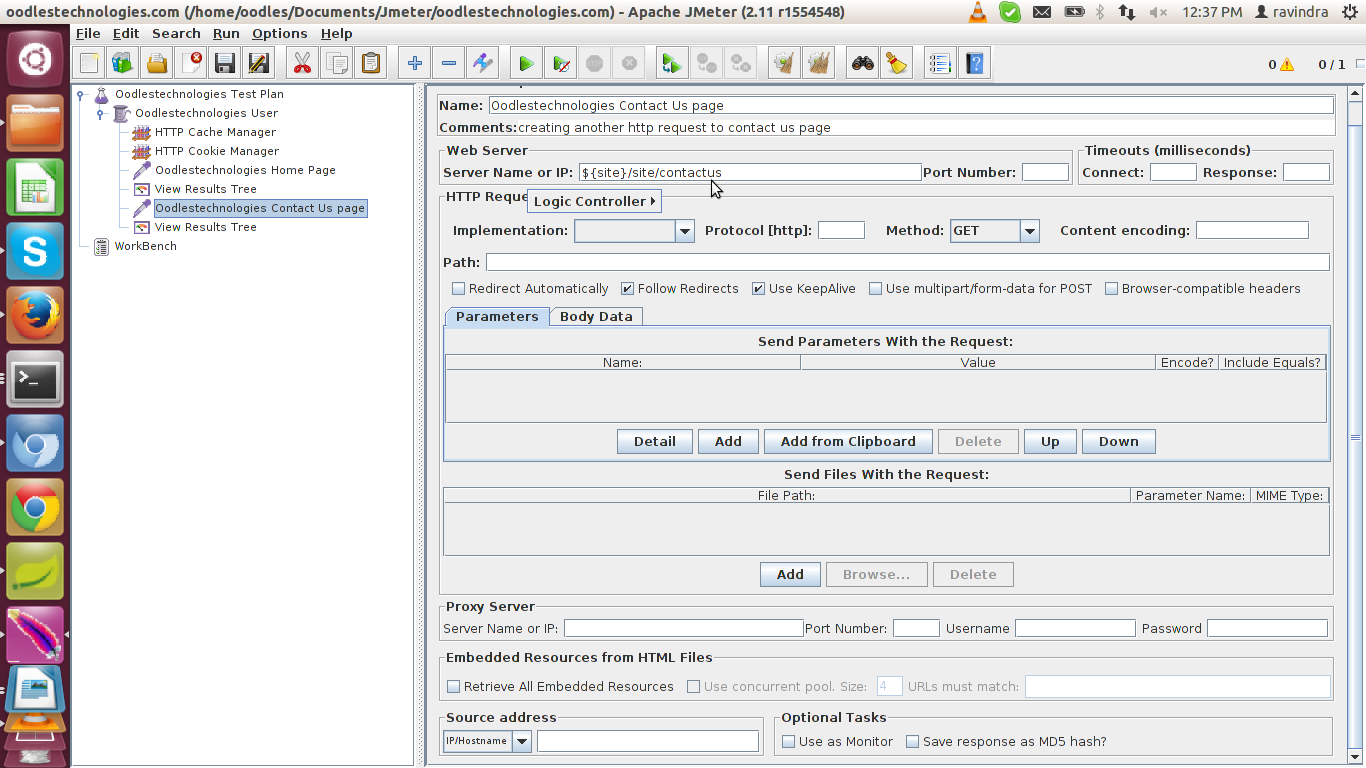Open Firefox from the Ubuntu launcher
This screenshot has height=768, width=1366.
pos(35,315)
